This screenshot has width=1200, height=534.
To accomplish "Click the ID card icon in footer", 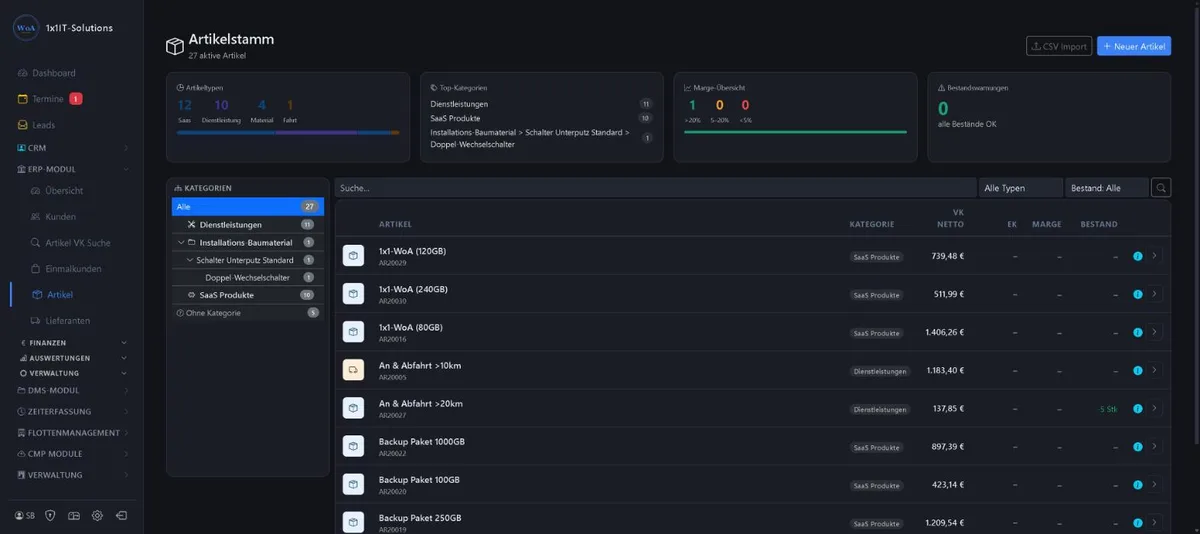I will point(73,516).
